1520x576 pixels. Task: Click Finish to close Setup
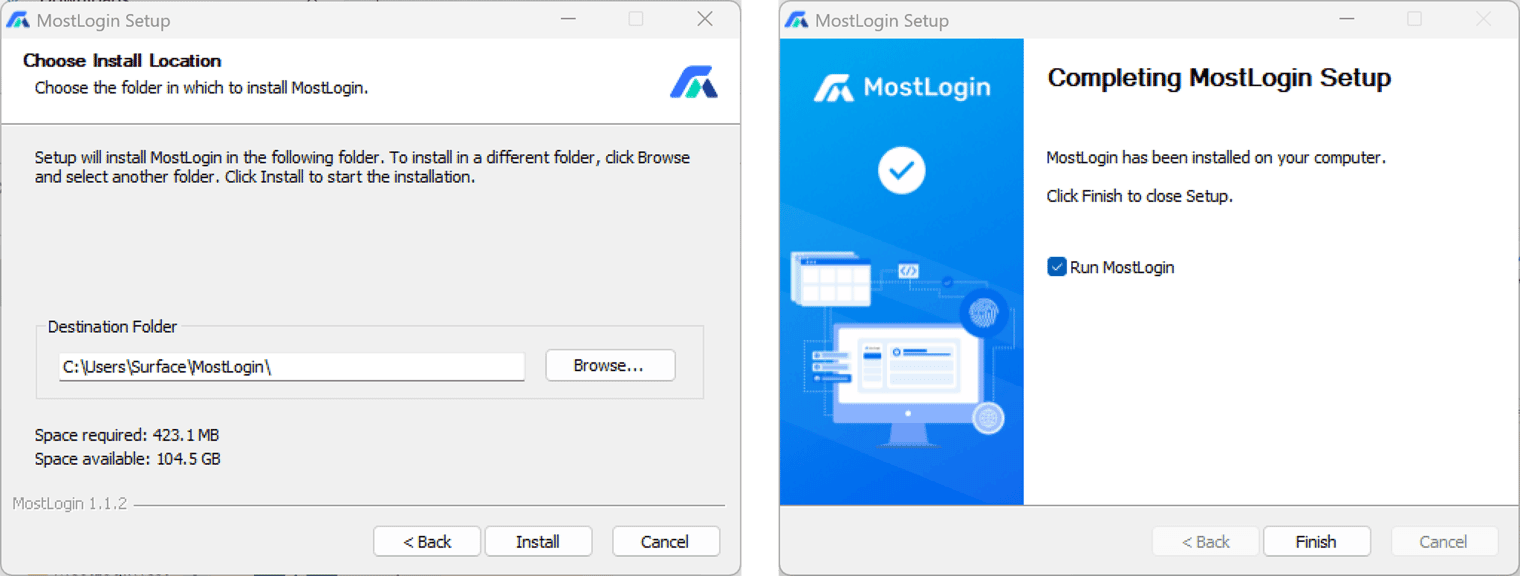coord(1316,541)
